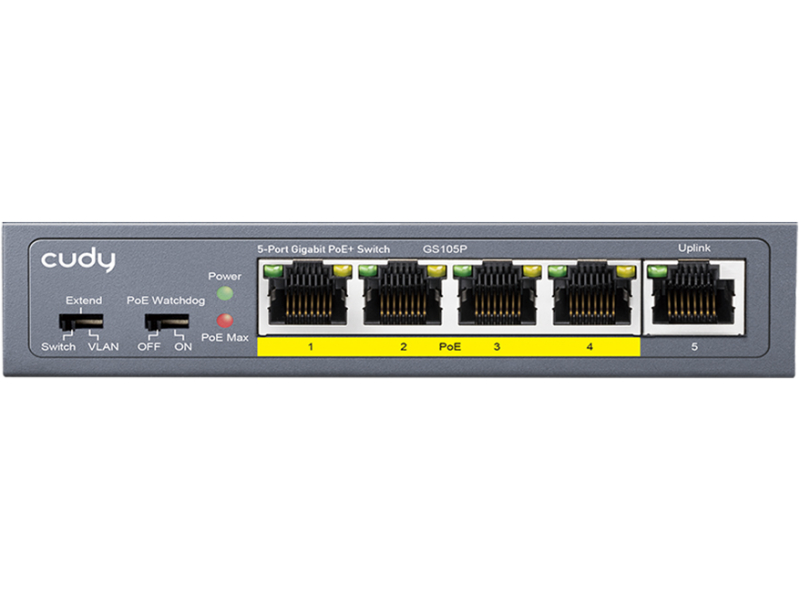Image resolution: width=800 pixels, height=600 pixels.
Task: Click the PoE Watchdog label
Action: click(166, 301)
